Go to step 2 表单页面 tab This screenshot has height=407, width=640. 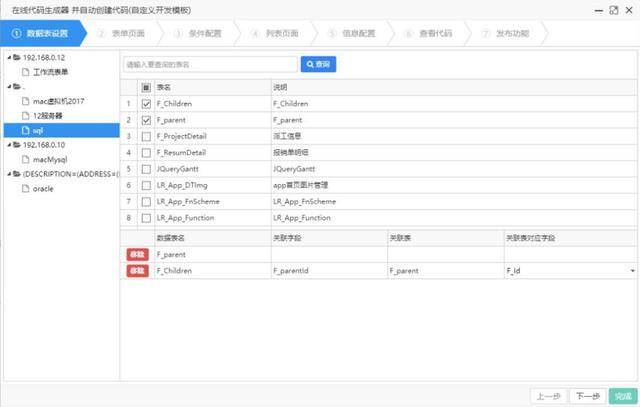(x=122, y=33)
